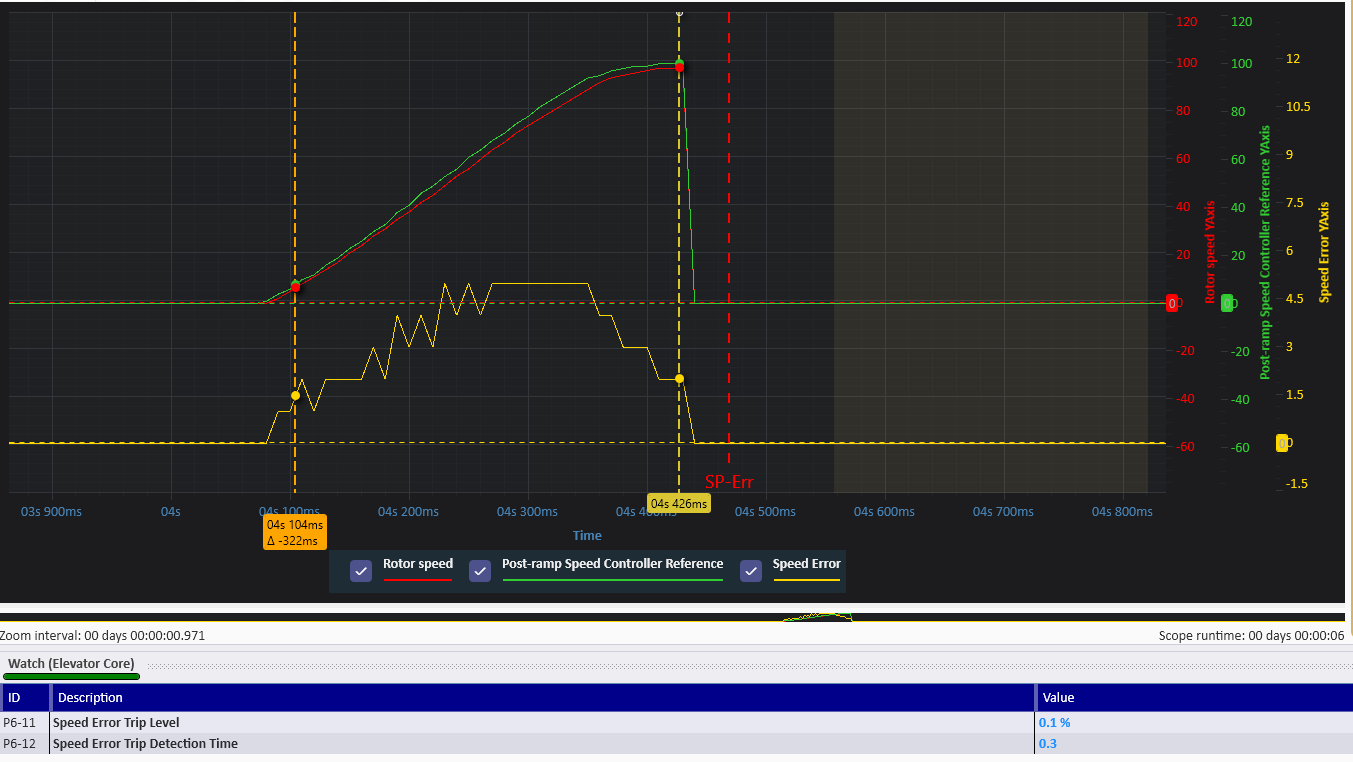
Task: Disable the Speed Error trace checkbox
Action: (x=751, y=570)
